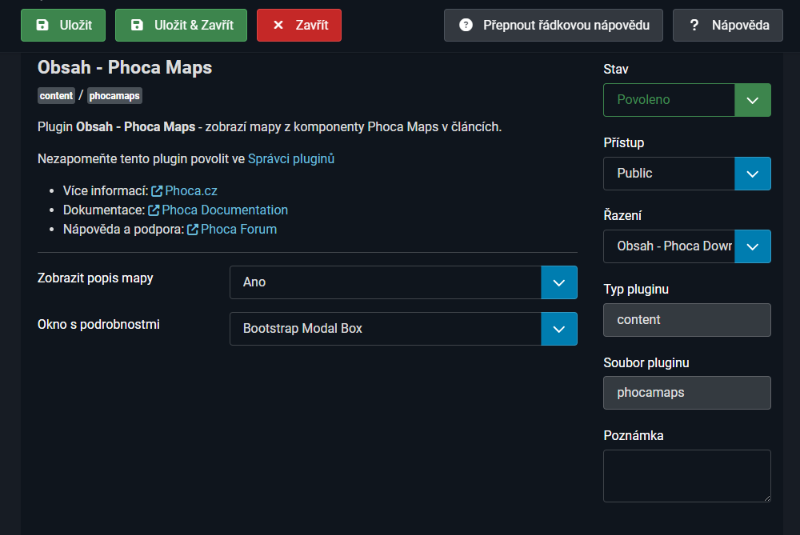This screenshot has width=800, height=535.
Task: Click the external link icon beside Phoca Documentation
Action: click(154, 210)
